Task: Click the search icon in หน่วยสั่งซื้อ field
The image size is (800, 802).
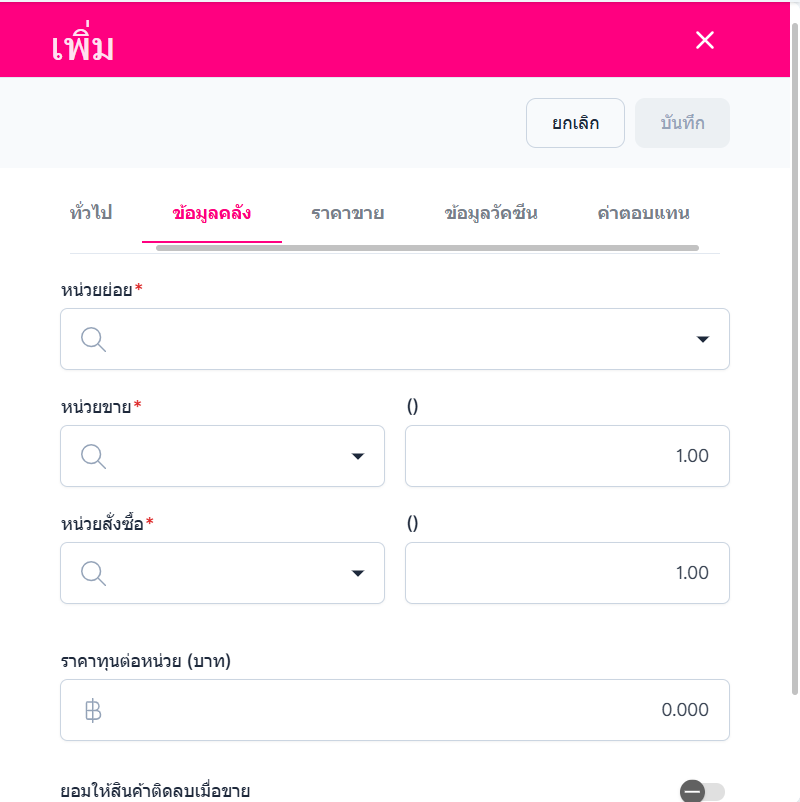Action: click(93, 573)
